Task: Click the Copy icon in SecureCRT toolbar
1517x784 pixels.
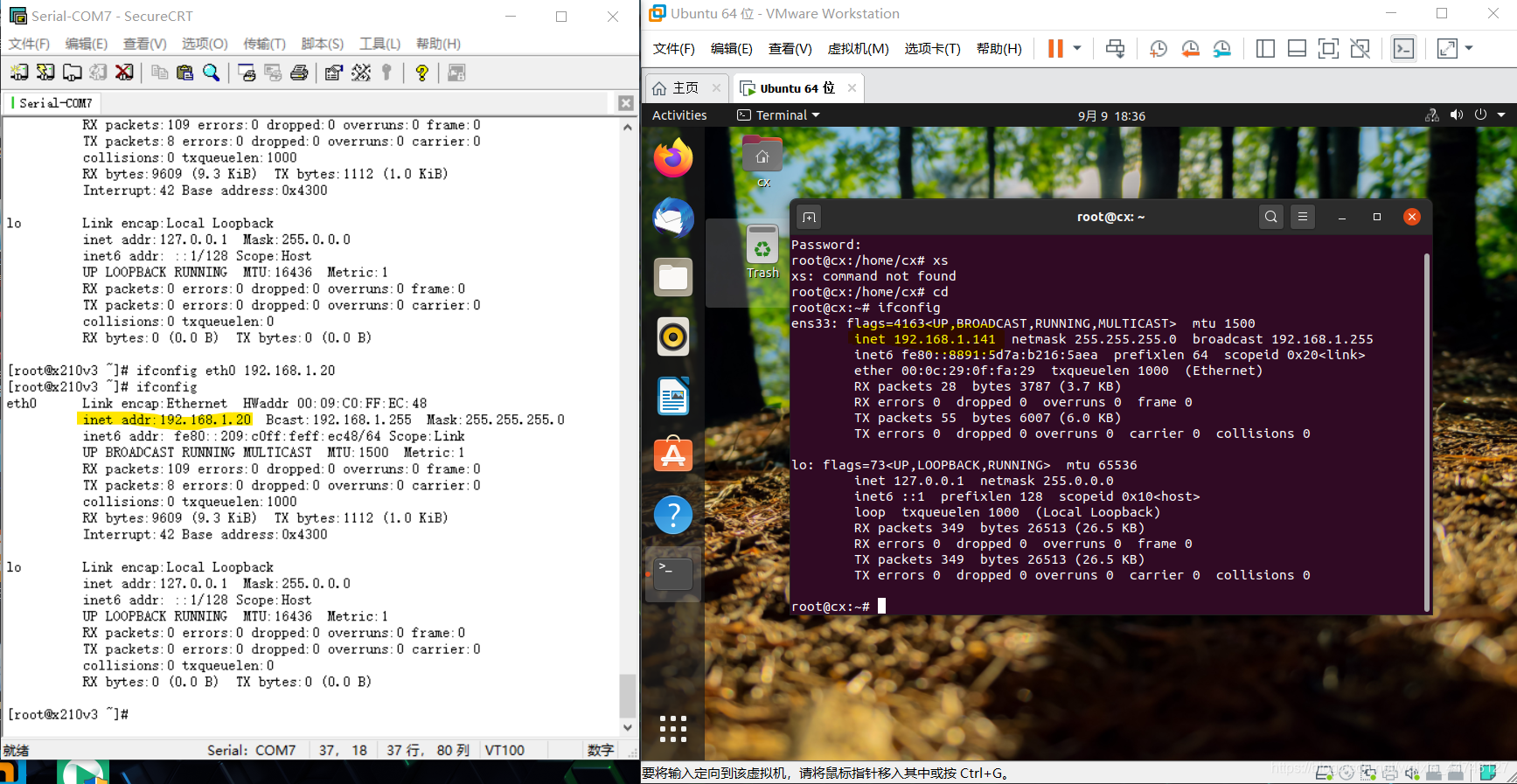Action: [159, 73]
